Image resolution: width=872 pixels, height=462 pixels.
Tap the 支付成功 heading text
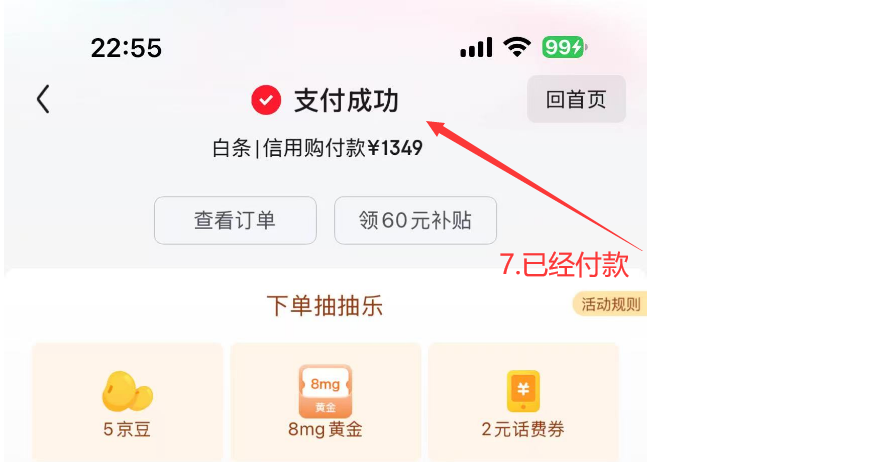point(346,101)
